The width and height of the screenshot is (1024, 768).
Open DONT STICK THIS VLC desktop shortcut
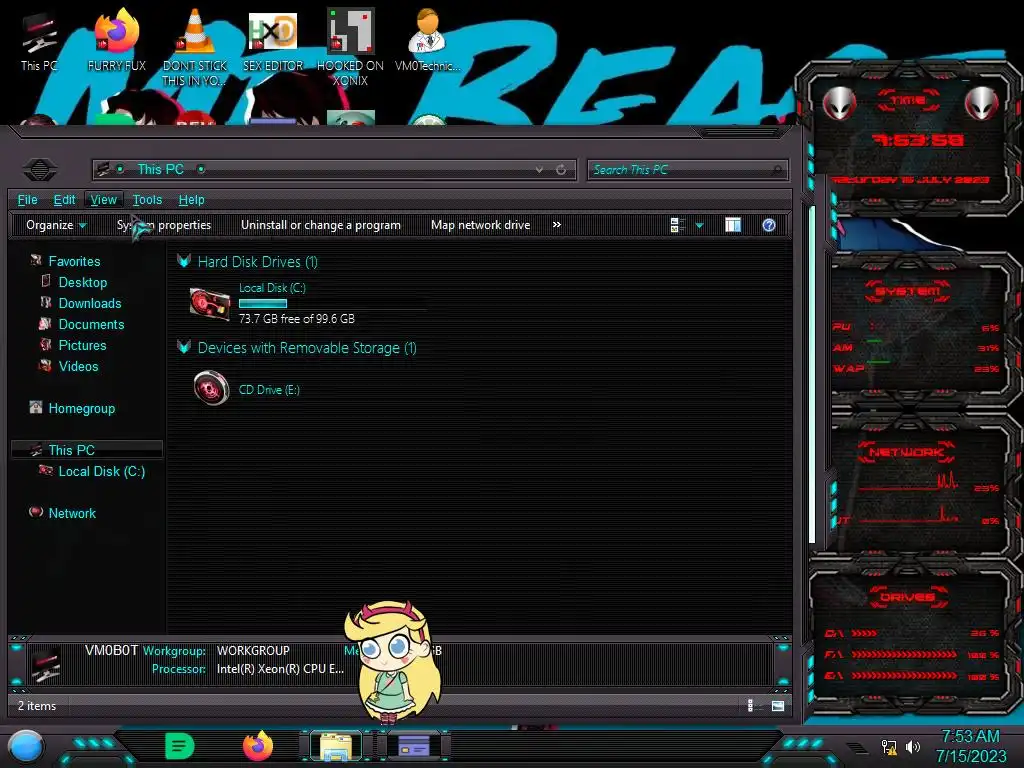[194, 47]
